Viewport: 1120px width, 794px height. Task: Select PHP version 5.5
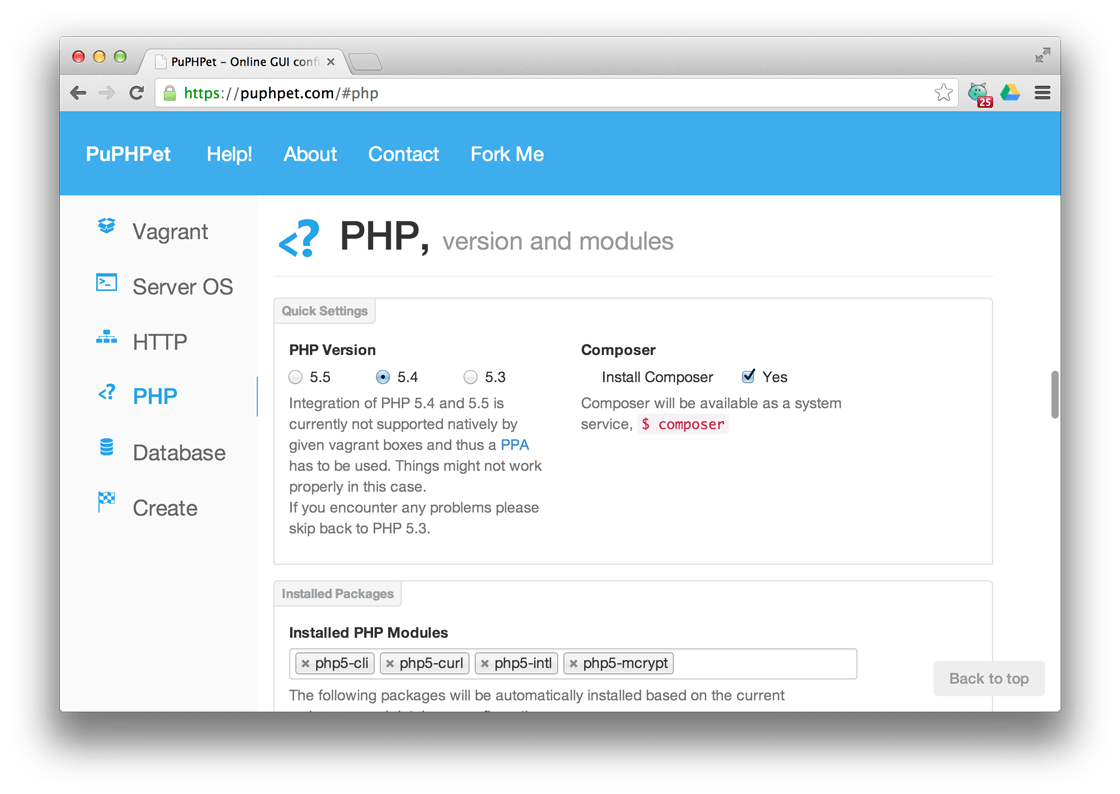296,377
